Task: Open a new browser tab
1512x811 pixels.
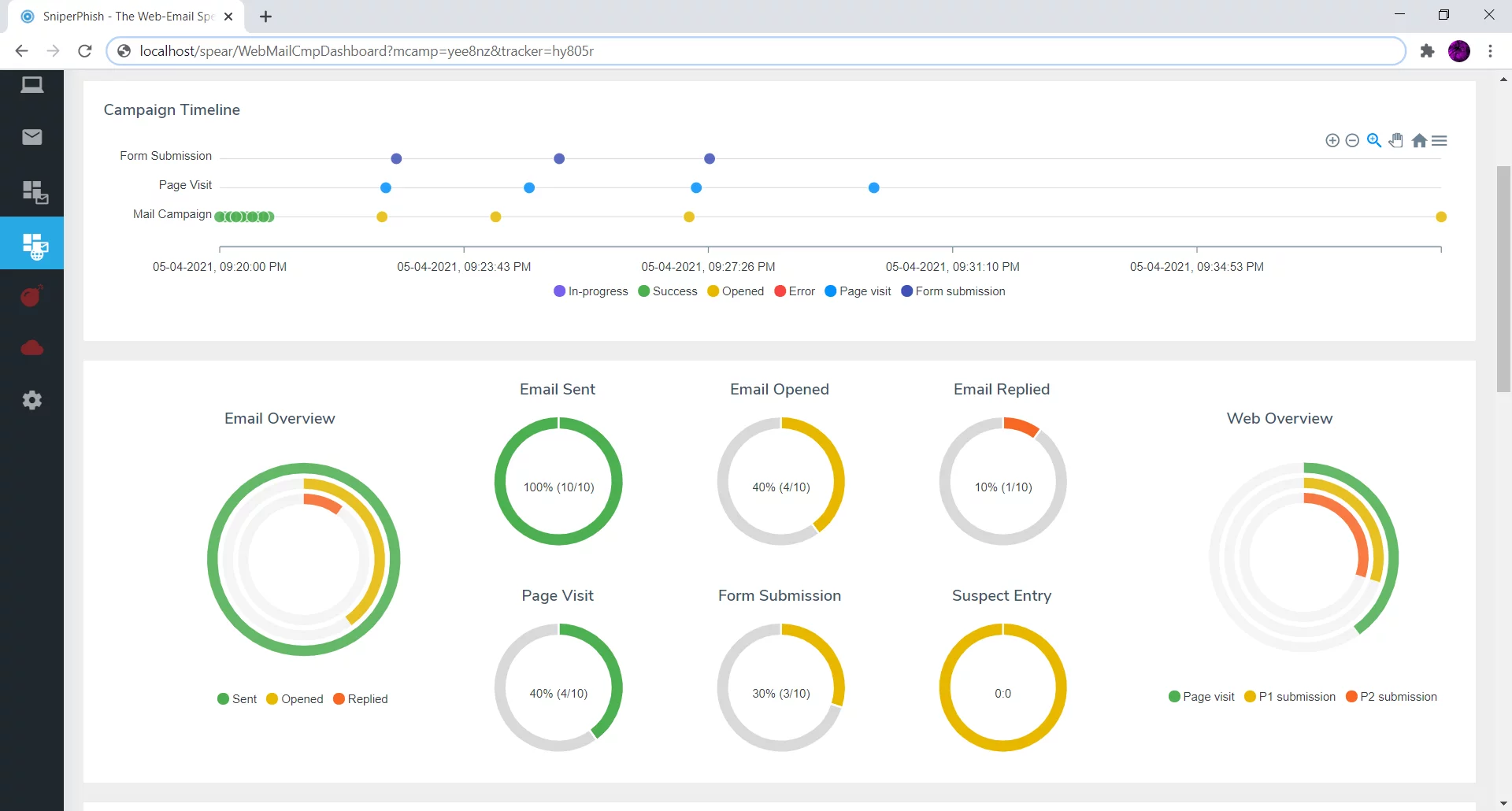Action: point(266,17)
